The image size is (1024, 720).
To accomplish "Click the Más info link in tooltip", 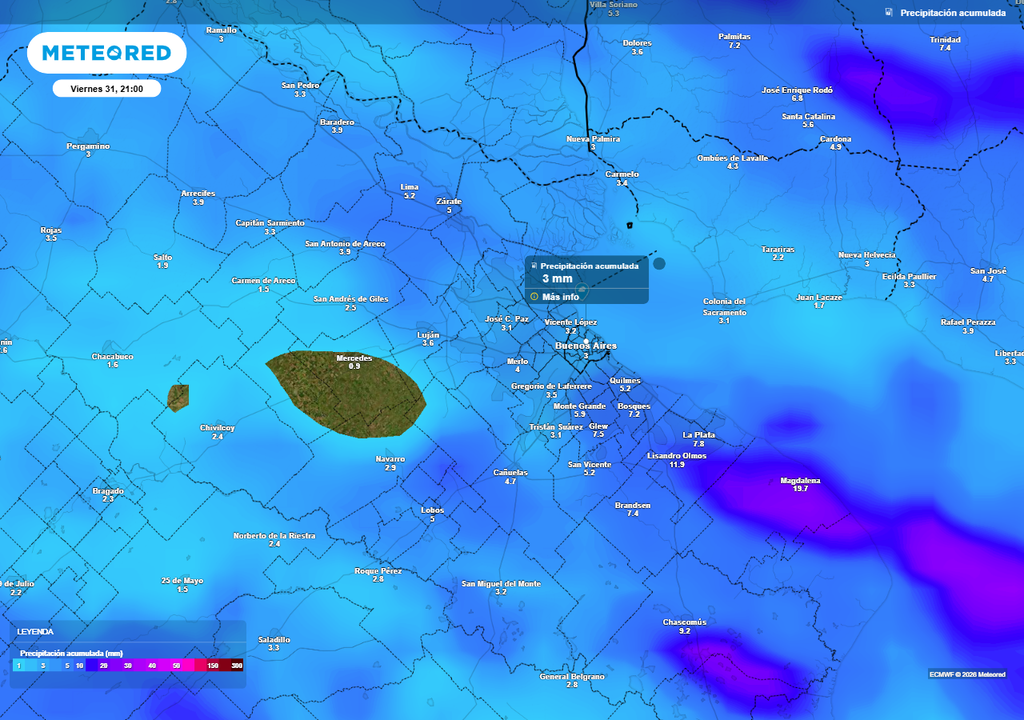I will coord(560,297).
